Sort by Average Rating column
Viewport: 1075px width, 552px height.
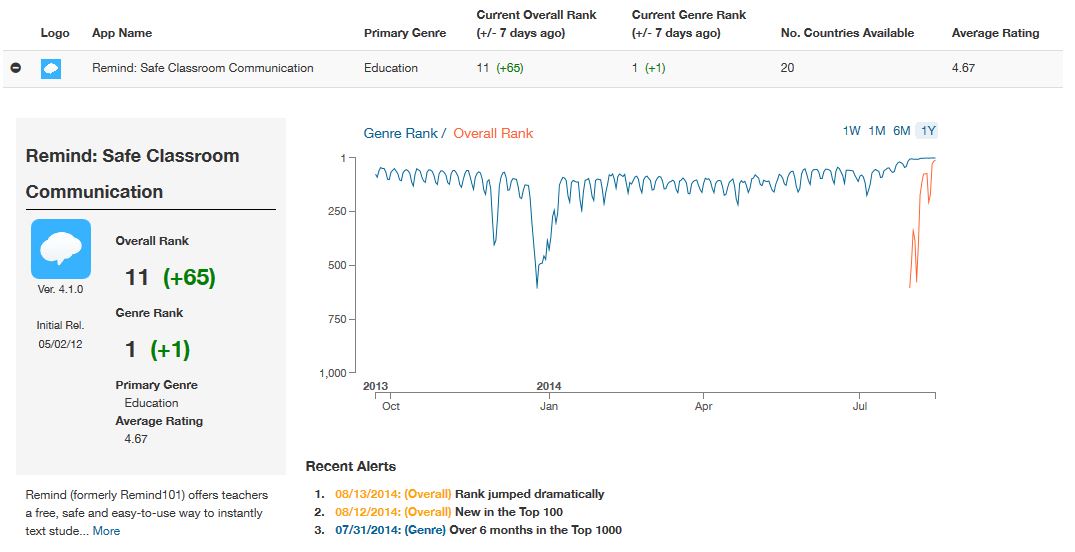tap(995, 33)
